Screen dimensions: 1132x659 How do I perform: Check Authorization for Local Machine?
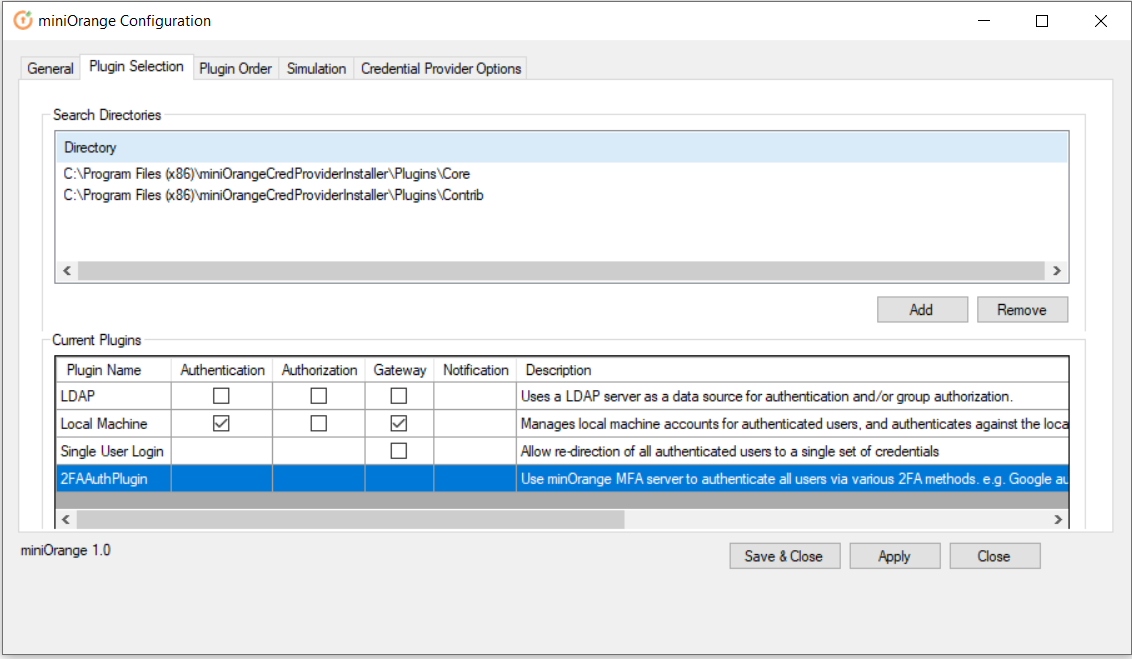coord(318,424)
